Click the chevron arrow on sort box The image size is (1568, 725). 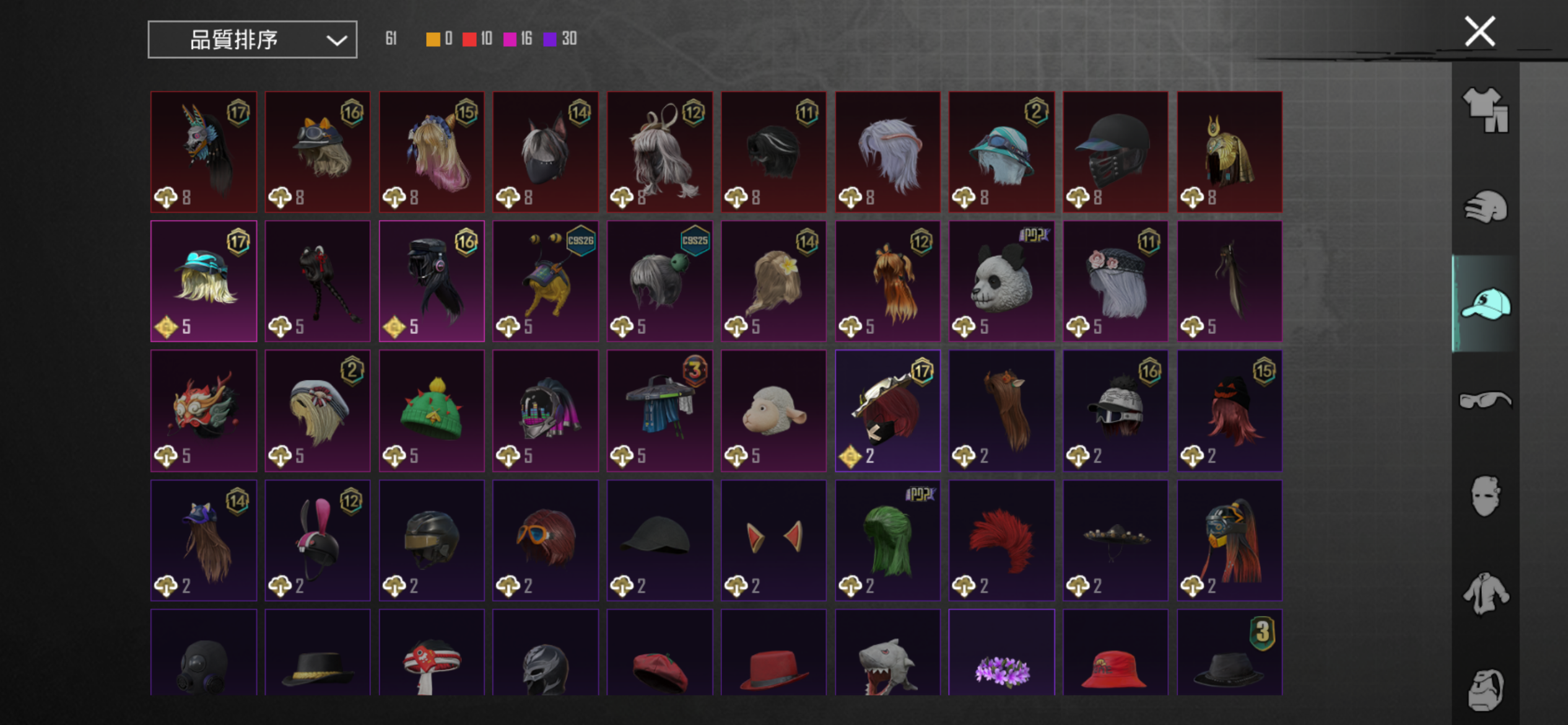tap(336, 40)
